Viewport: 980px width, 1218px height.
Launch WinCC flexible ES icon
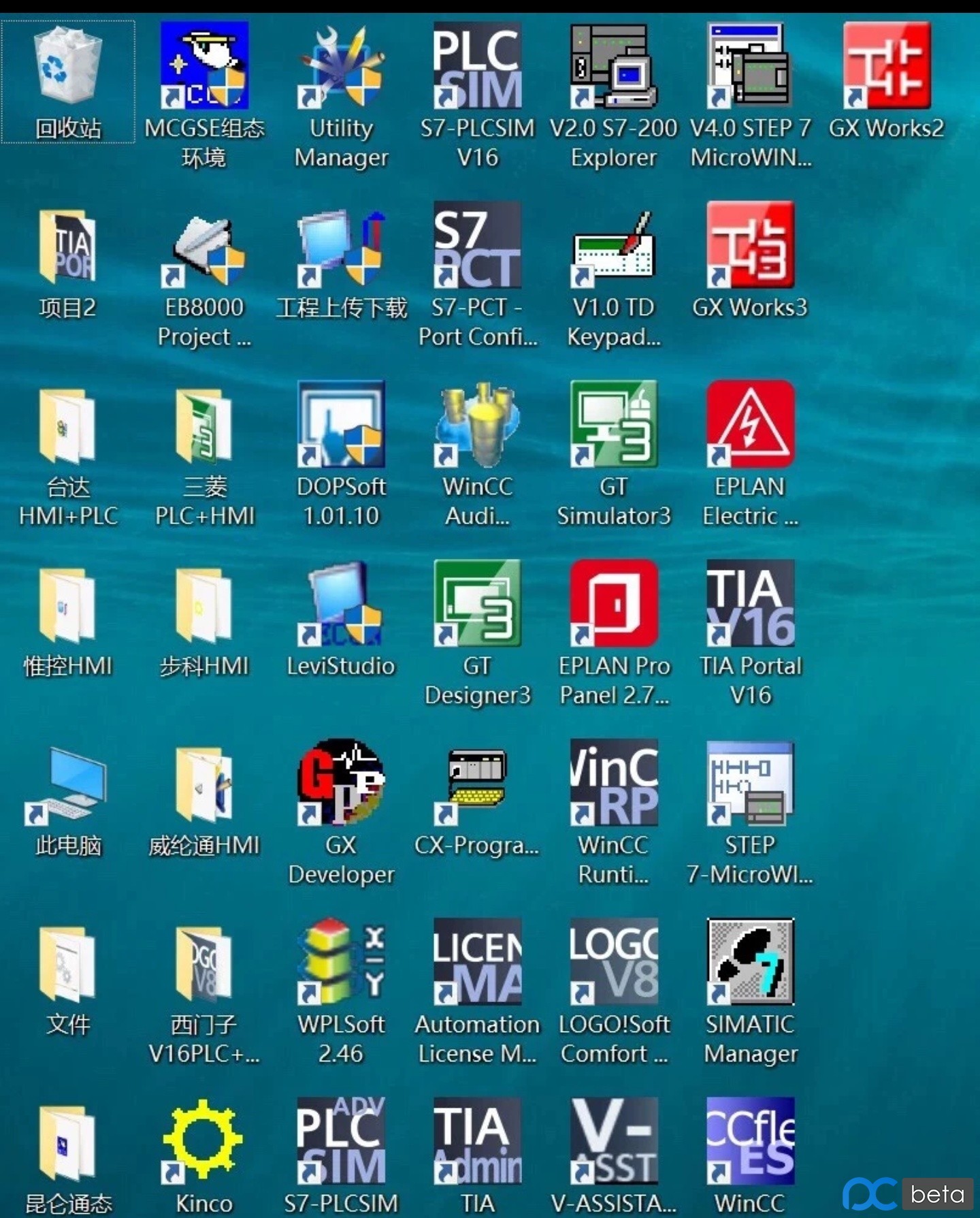pyautogui.click(x=750, y=1140)
